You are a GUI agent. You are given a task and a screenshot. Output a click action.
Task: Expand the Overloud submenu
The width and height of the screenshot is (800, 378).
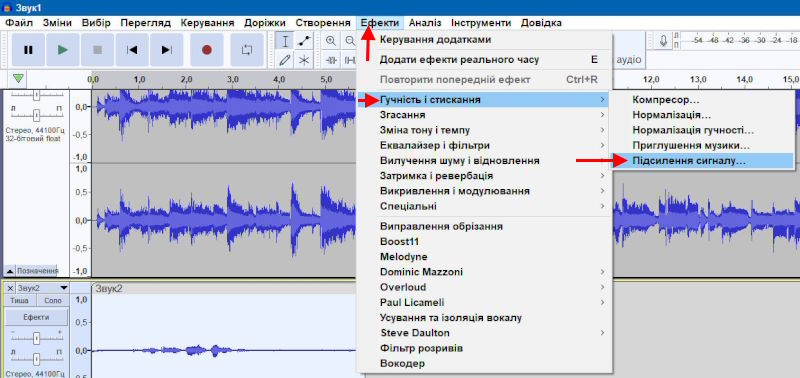pos(484,287)
